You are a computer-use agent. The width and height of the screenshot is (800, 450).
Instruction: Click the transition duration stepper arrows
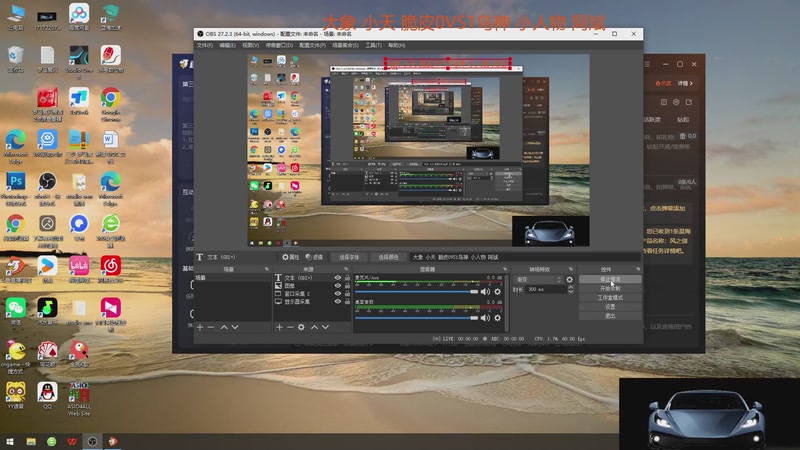570,289
